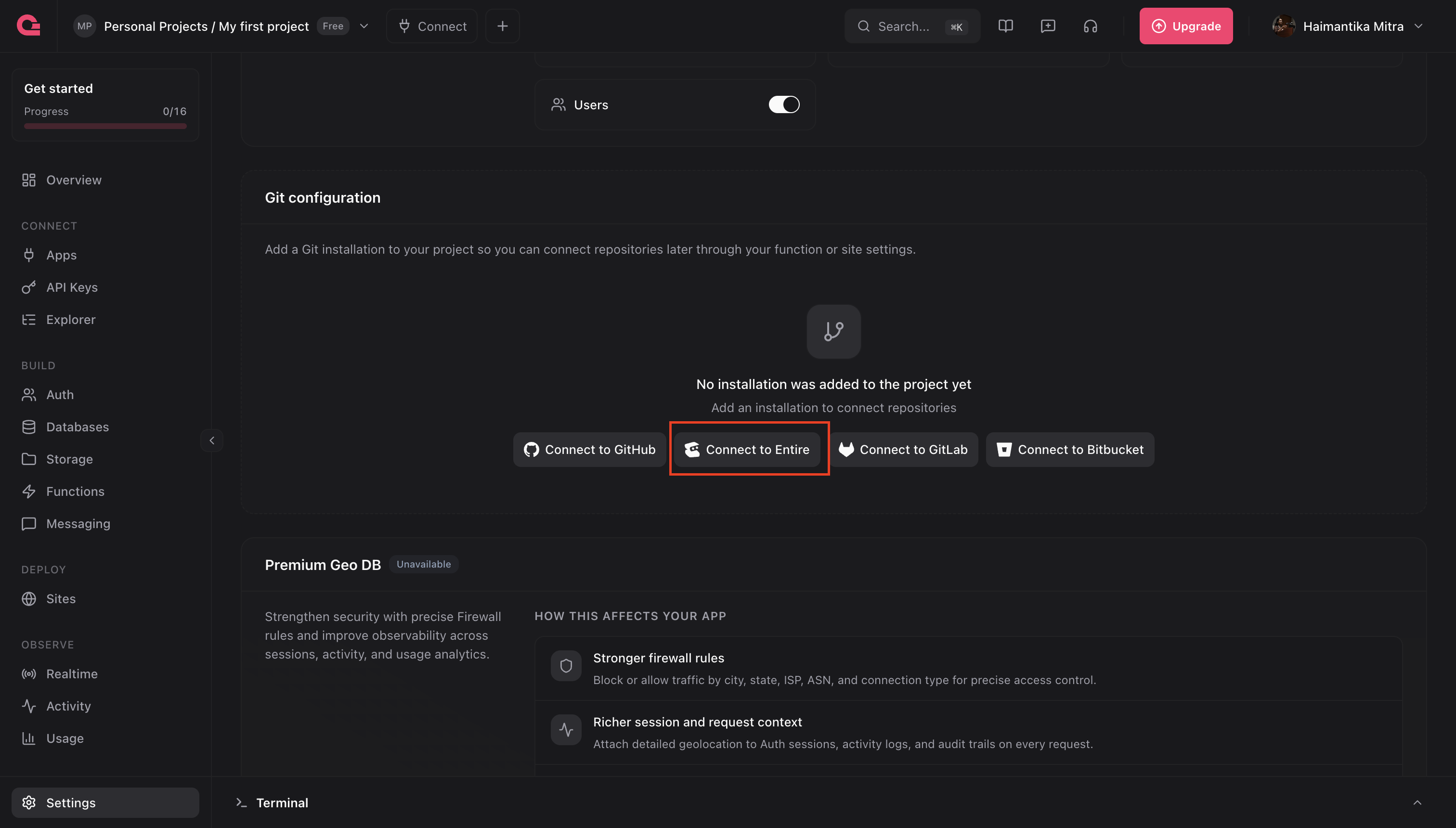The height and width of the screenshot is (828, 1456).
Task: Click Connect to GitHub button
Action: pyautogui.click(x=589, y=450)
